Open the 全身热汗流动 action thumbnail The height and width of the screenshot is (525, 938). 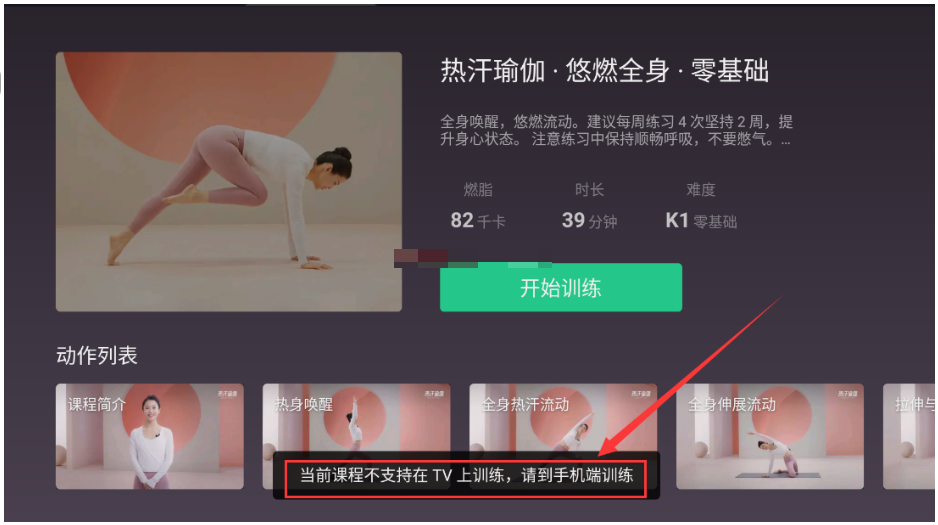coord(563,417)
